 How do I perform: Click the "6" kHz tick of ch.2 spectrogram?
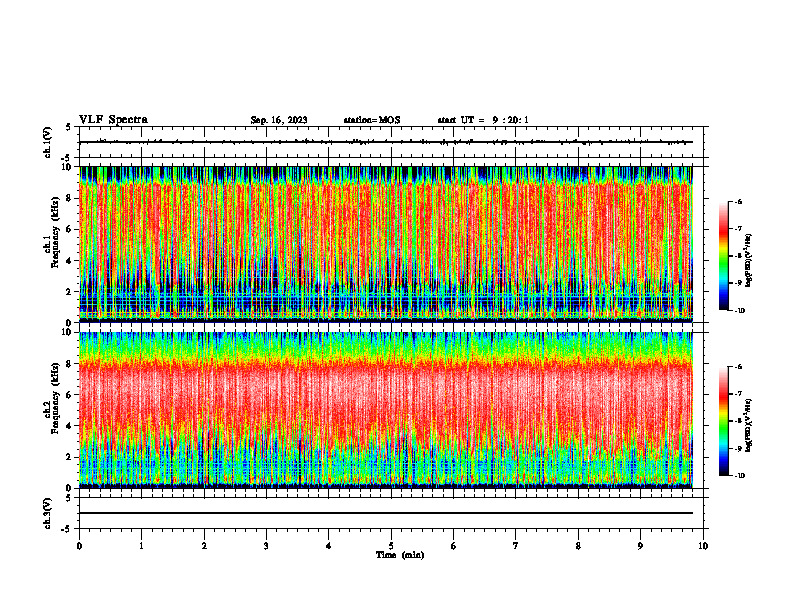click(70, 395)
